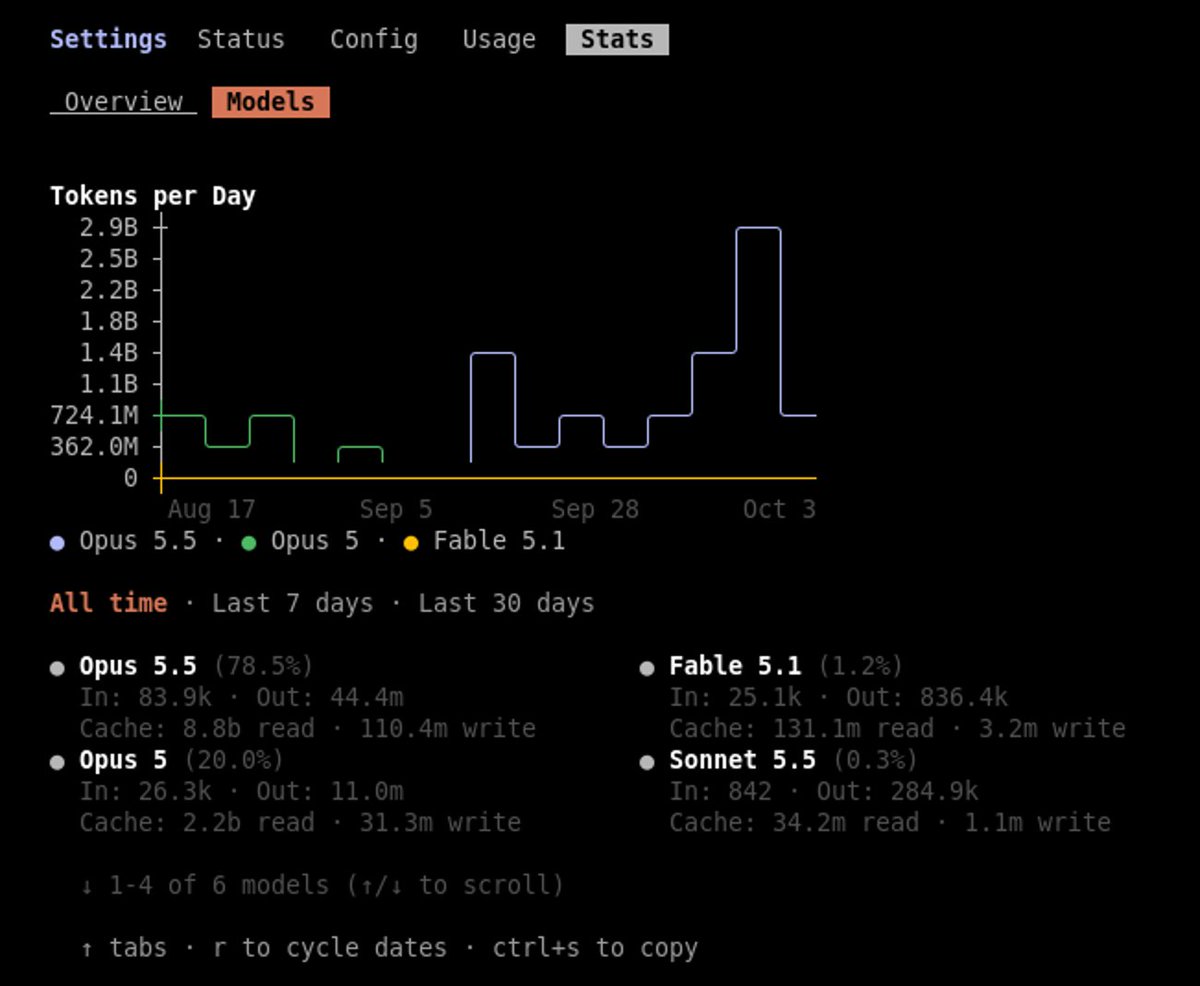Click the 362.0M y-axis label
1200x986 pixels.
pyautogui.click(x=94, y=446)
